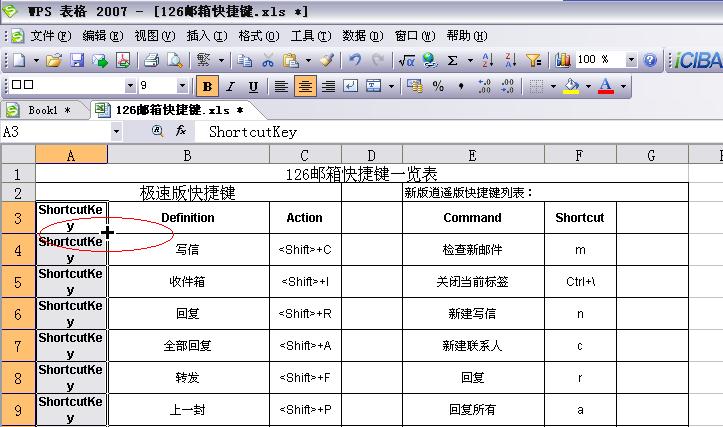Toggle wrap text in cell
Image resolution: width=723 pixels, height=427 pixels.
[x=350, y=86]
